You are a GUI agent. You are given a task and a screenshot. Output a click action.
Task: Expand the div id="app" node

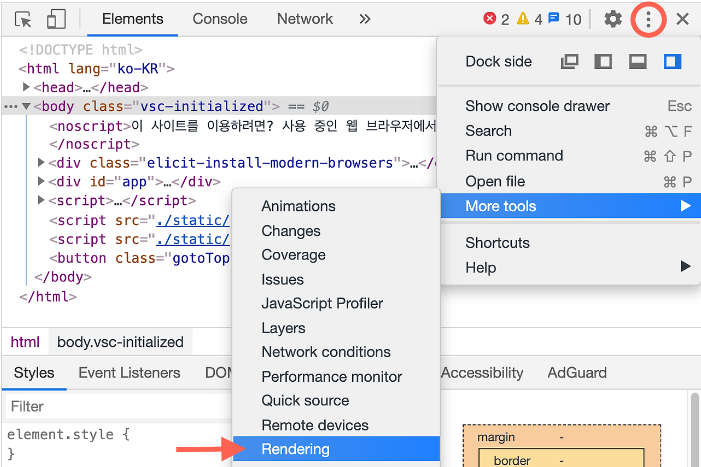[x=41, y=181]
